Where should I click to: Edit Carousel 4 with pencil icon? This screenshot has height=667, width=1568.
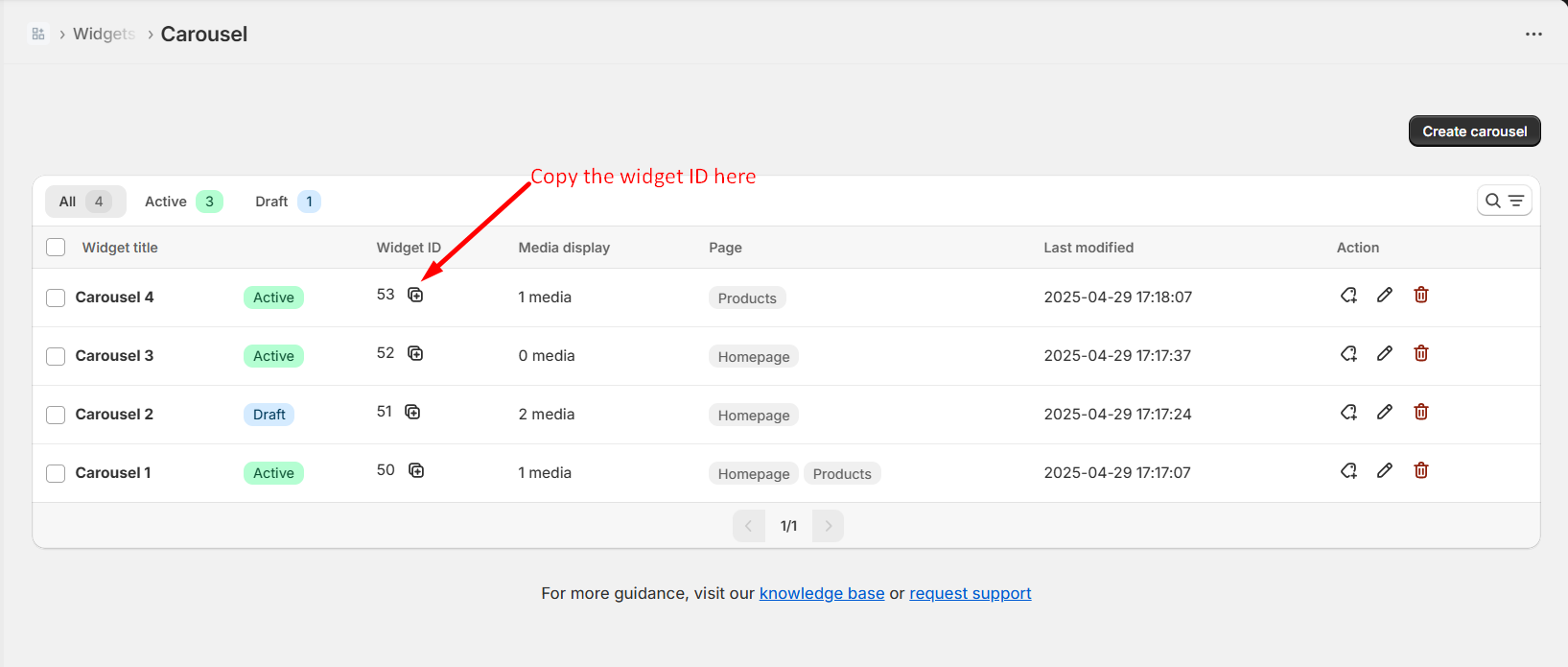[x=1384, y=295]
